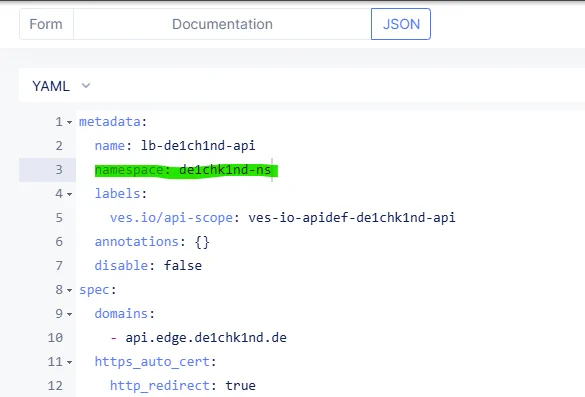Collapse the spec block on line 8
This screenshot has height=397, width=585.
pos(69,290)
